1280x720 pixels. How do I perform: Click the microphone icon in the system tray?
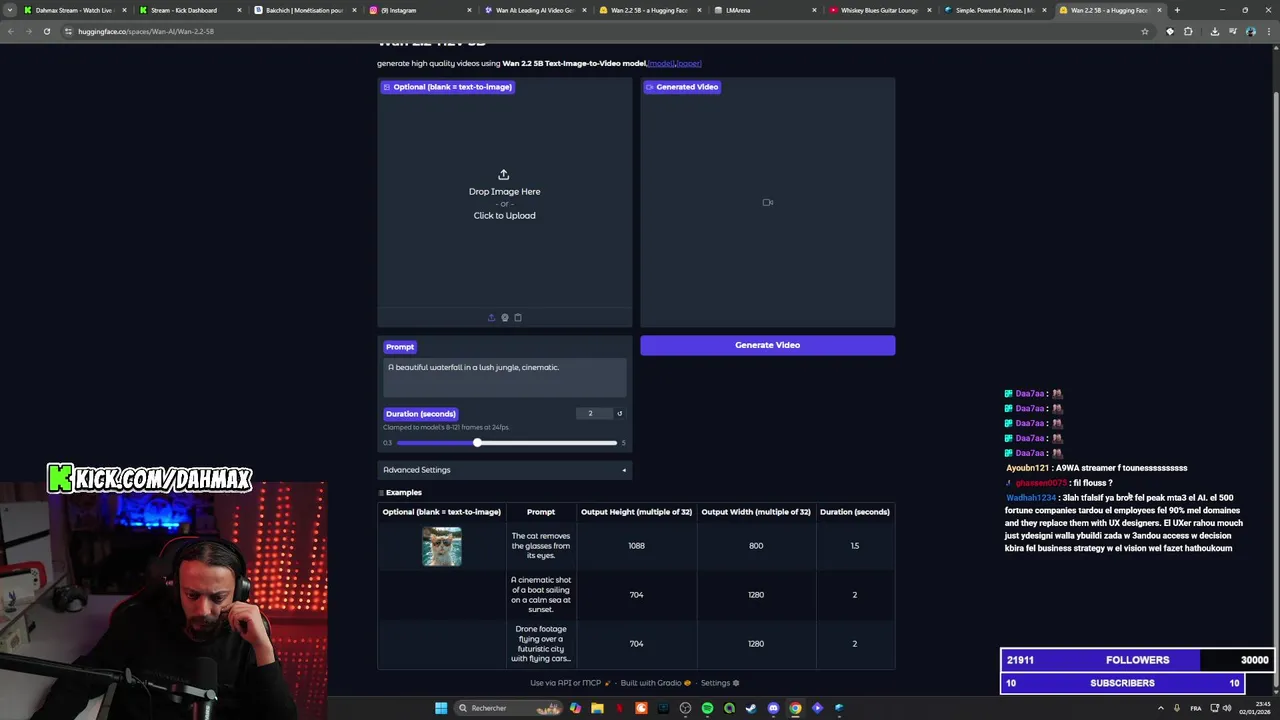1177,708
